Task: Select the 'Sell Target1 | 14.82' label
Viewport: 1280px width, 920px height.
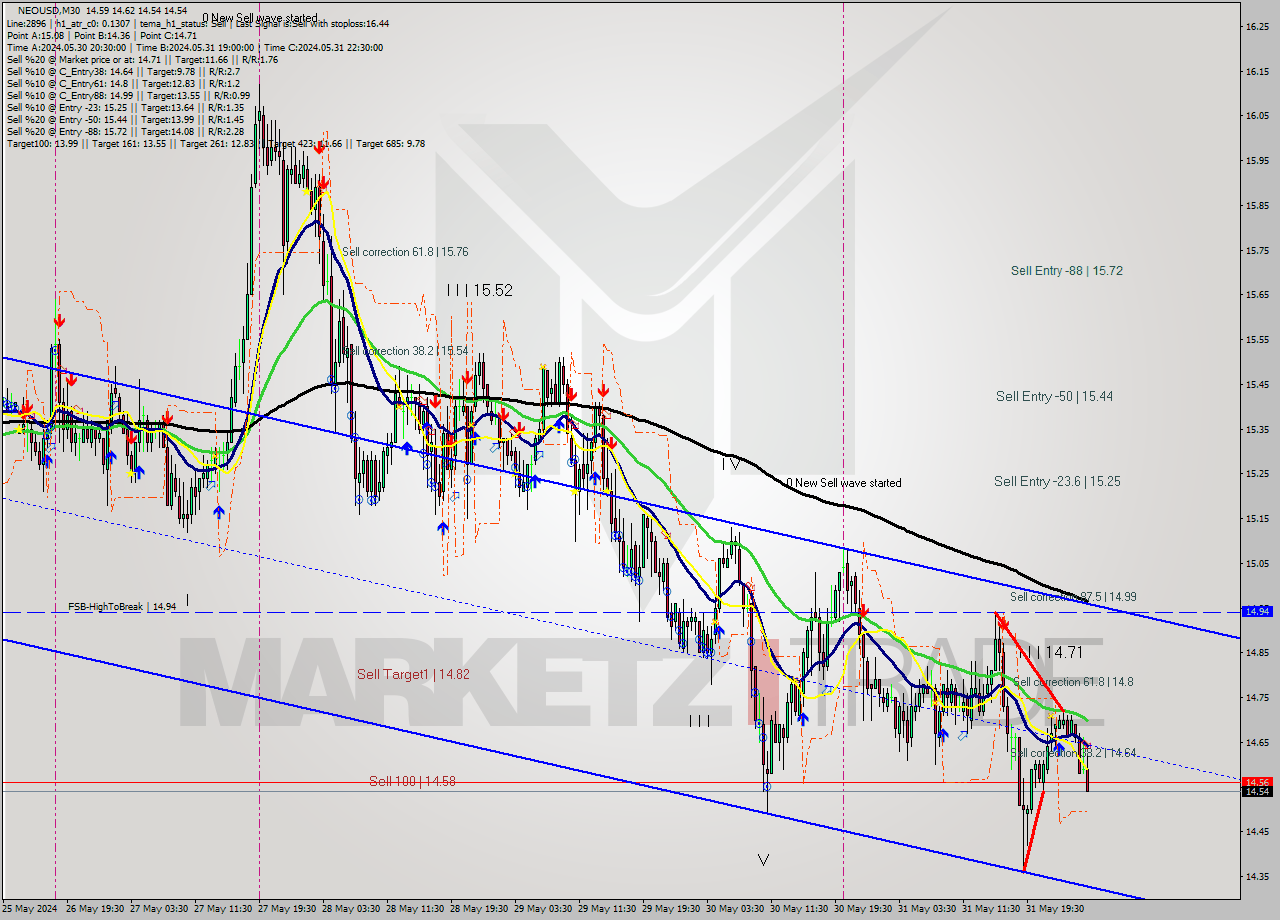Action: click(413, 675)
